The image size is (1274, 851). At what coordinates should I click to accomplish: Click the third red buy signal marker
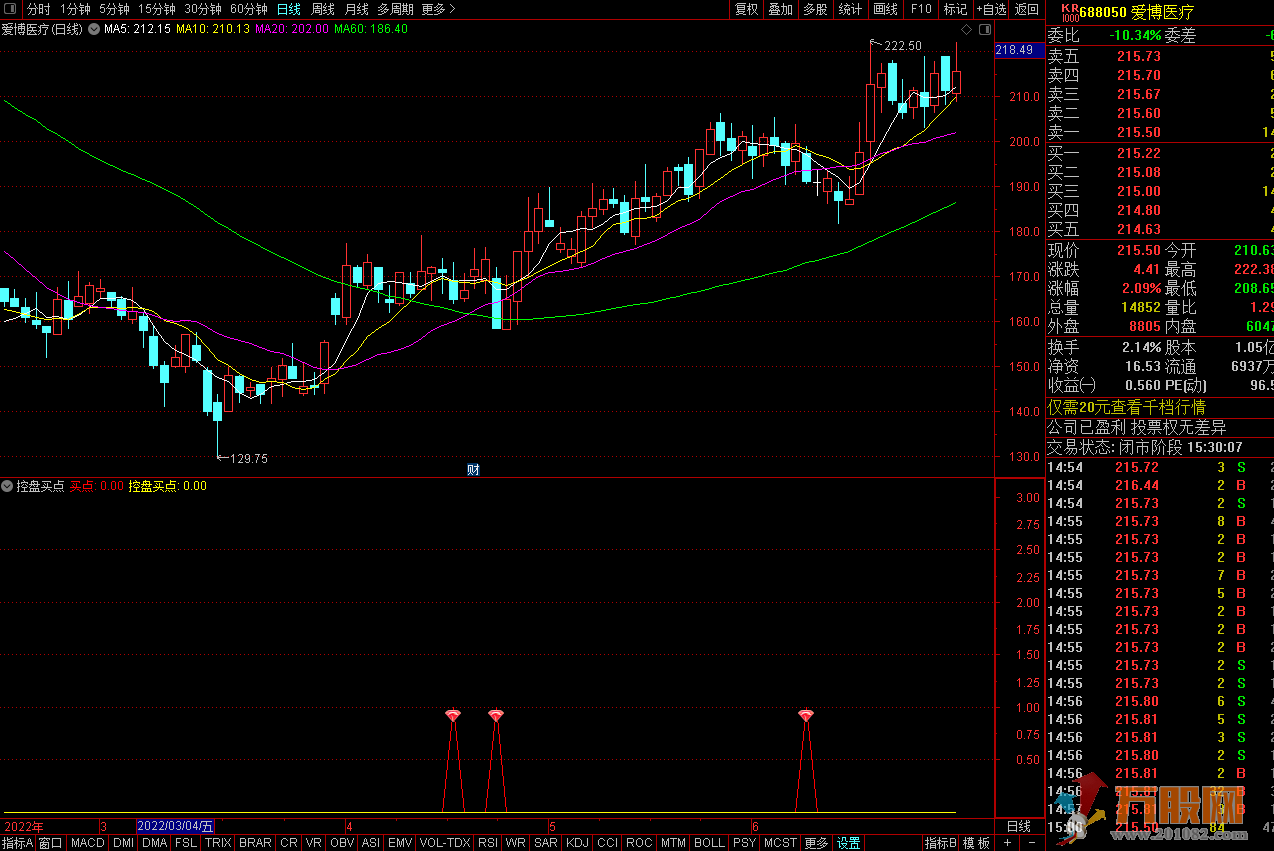pyautogui.click(x=806, y=715)
